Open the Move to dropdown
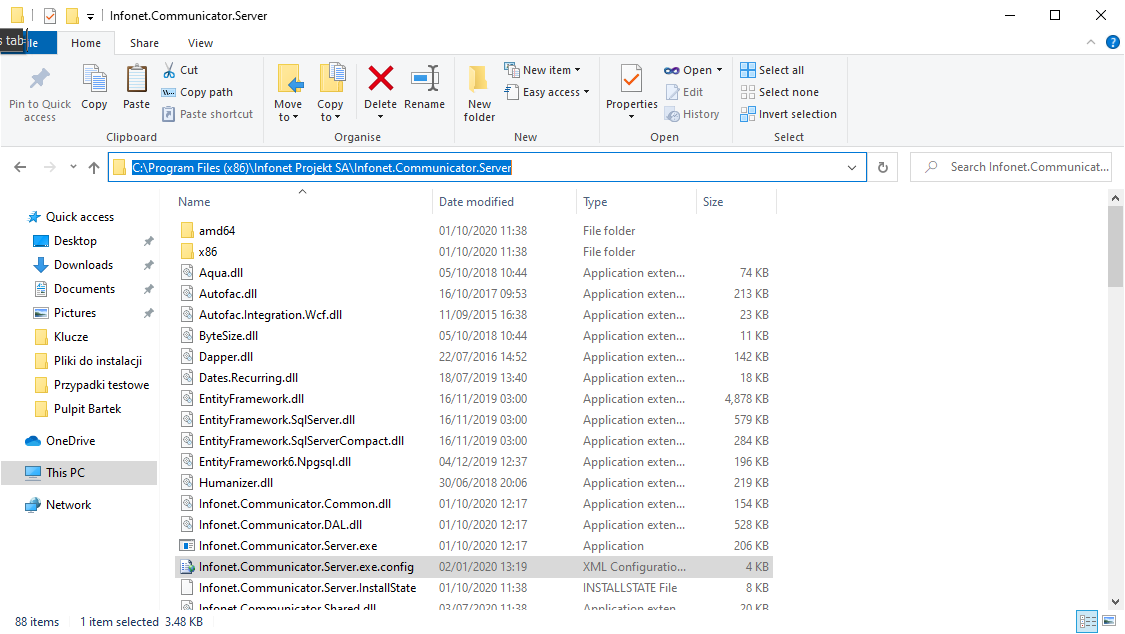The width and height of the screenshot is (1125, 634). tap(288, 93)
